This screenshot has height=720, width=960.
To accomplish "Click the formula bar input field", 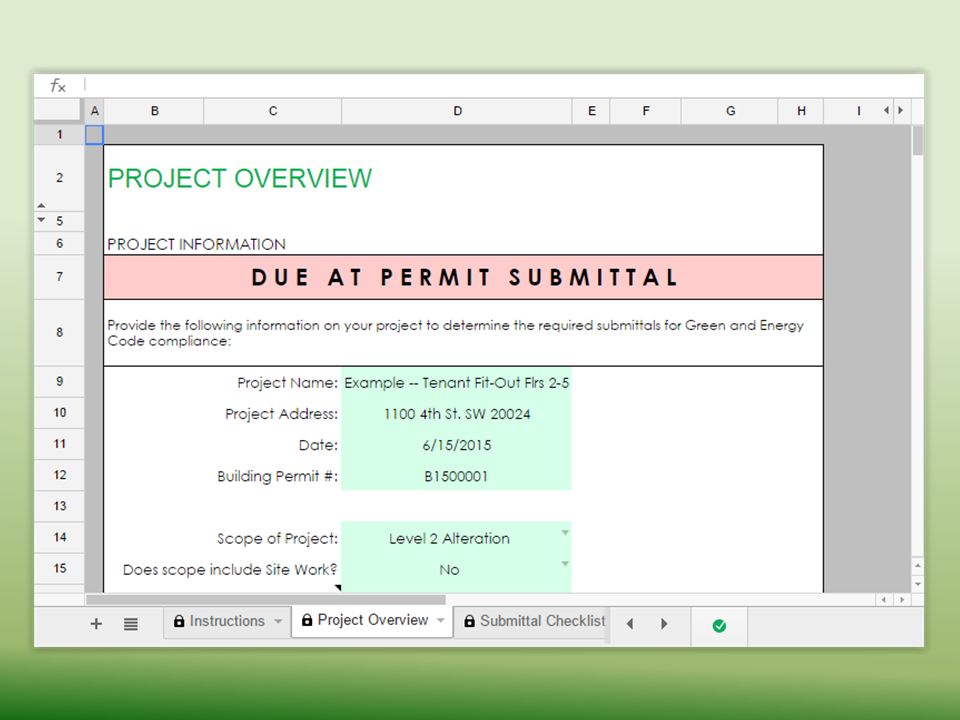I will 503,86.
